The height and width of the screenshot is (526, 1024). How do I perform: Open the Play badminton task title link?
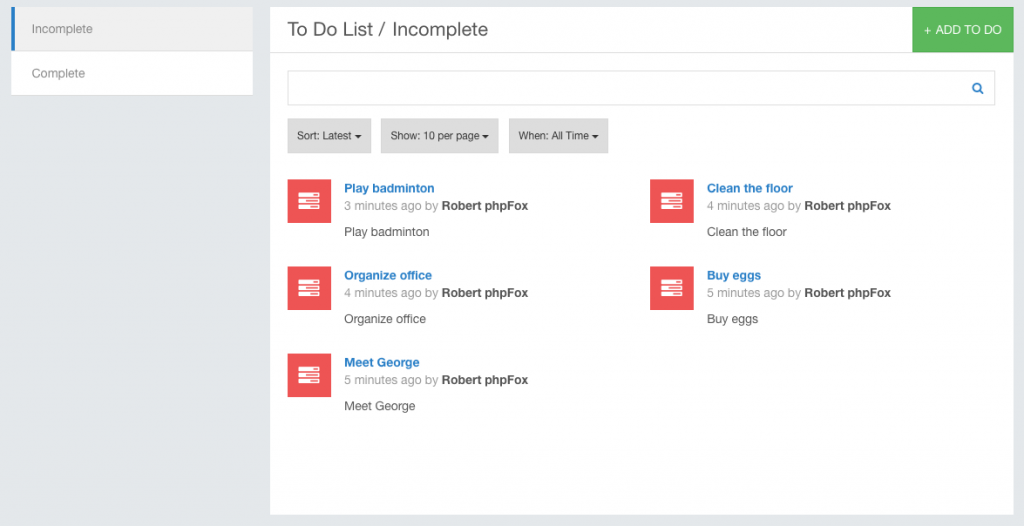tap(389, 188)
